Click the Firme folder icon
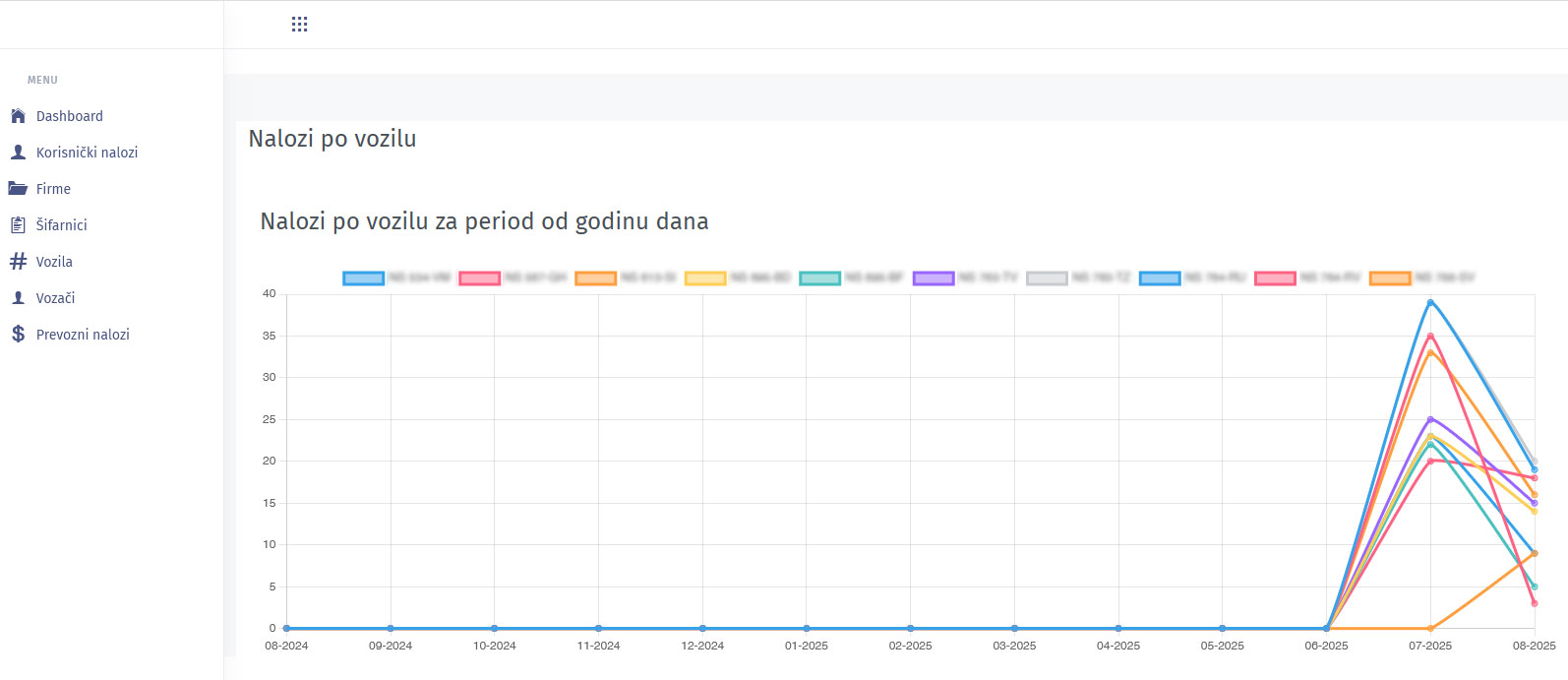The width and height of the screenshot is (1568, 680). [x=18, y=188]
